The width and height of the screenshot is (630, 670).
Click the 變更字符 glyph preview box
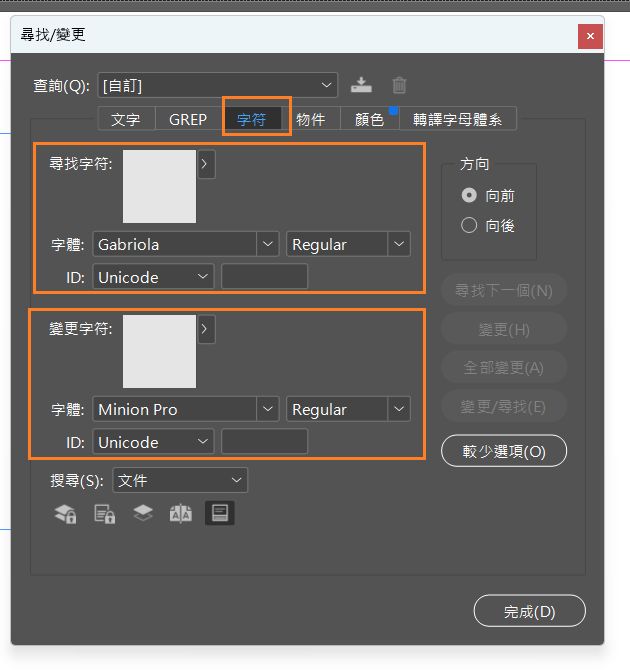159,351
